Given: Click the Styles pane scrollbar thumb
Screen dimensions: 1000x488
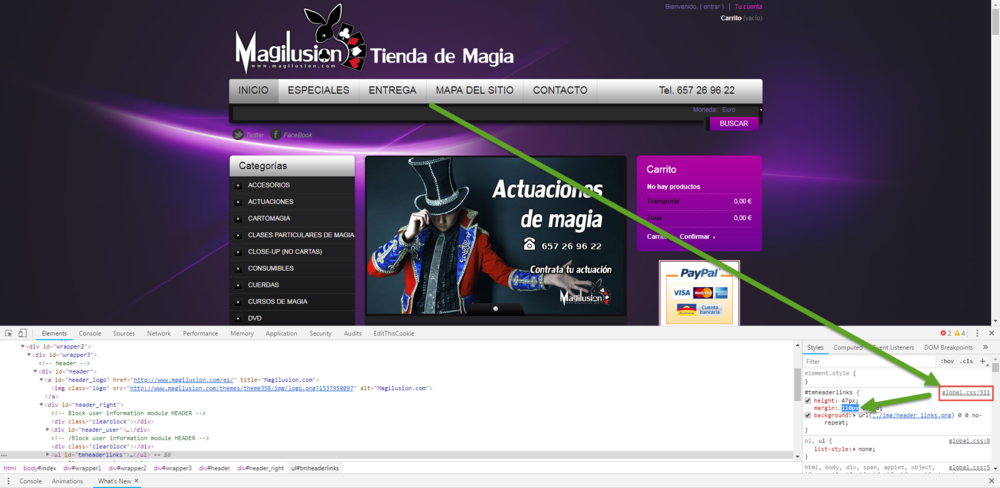Looking at the screenshot, I should tap(995, 367).
